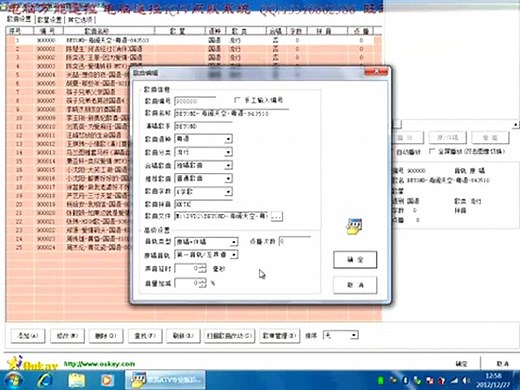Image resolution: width=520 pixels, height=390 pixels.
Task: Open the audio track type dropdown
Action: pos(234,242)
